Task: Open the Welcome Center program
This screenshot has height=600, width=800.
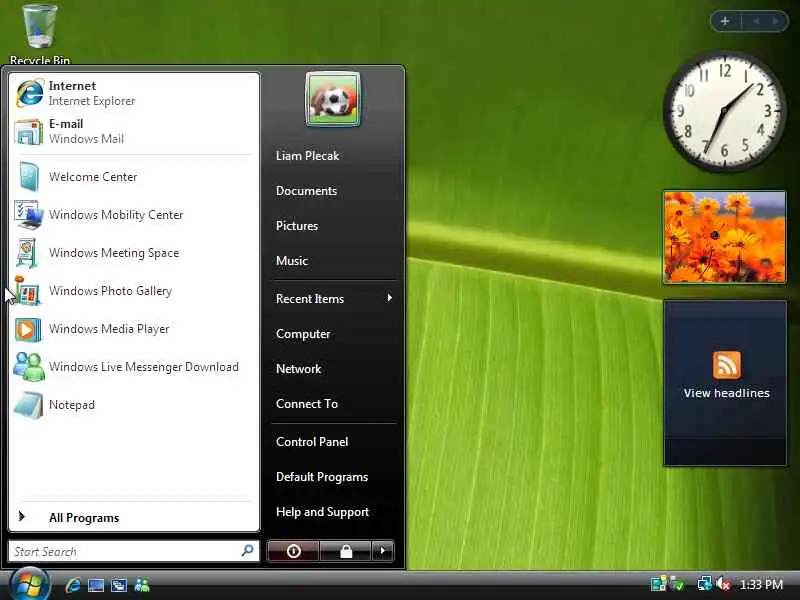Action: [x=134, y=177]
